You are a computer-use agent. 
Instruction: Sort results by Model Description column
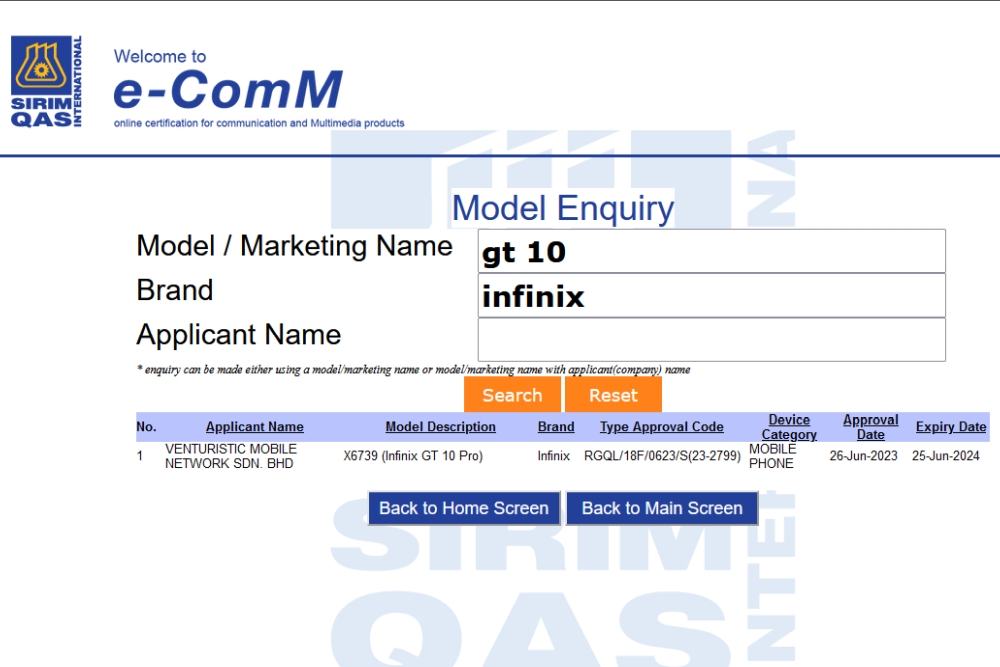pyautogui.click(x=440, y=427)
